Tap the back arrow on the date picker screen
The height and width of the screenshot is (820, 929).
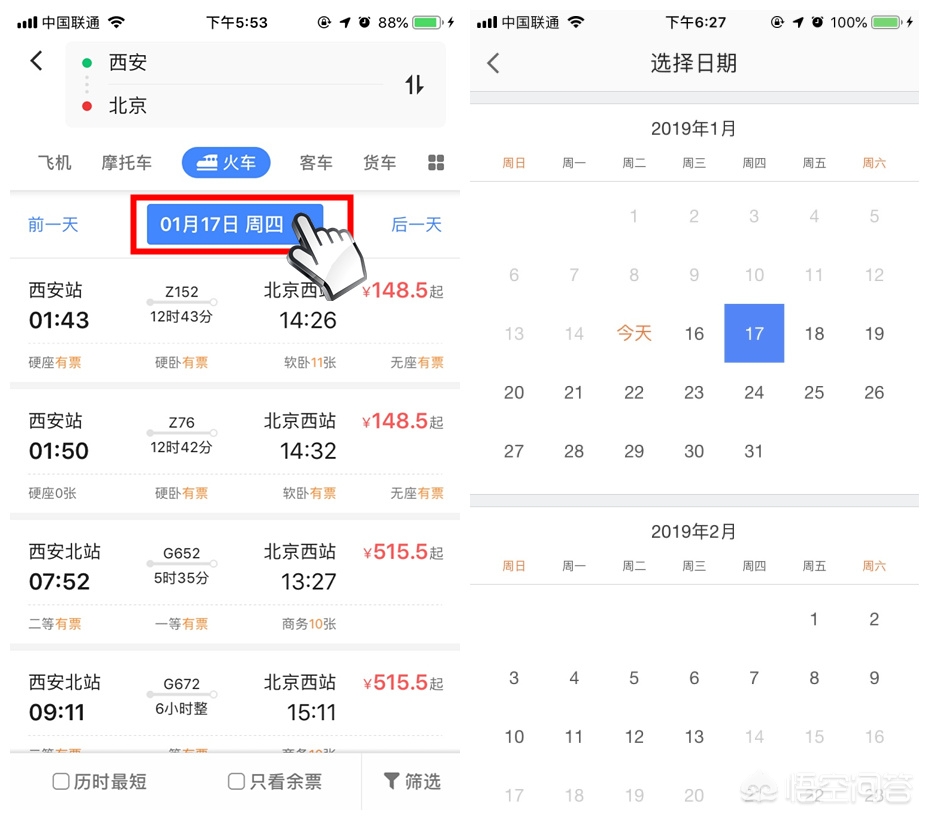coord(493,63)
